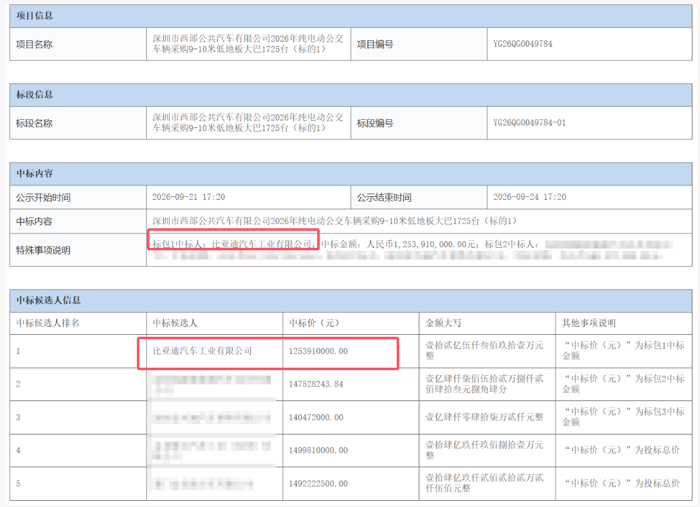Click the 中标价（元） column header
This screenshot has height=507, width=700.
tap(314, 323)
